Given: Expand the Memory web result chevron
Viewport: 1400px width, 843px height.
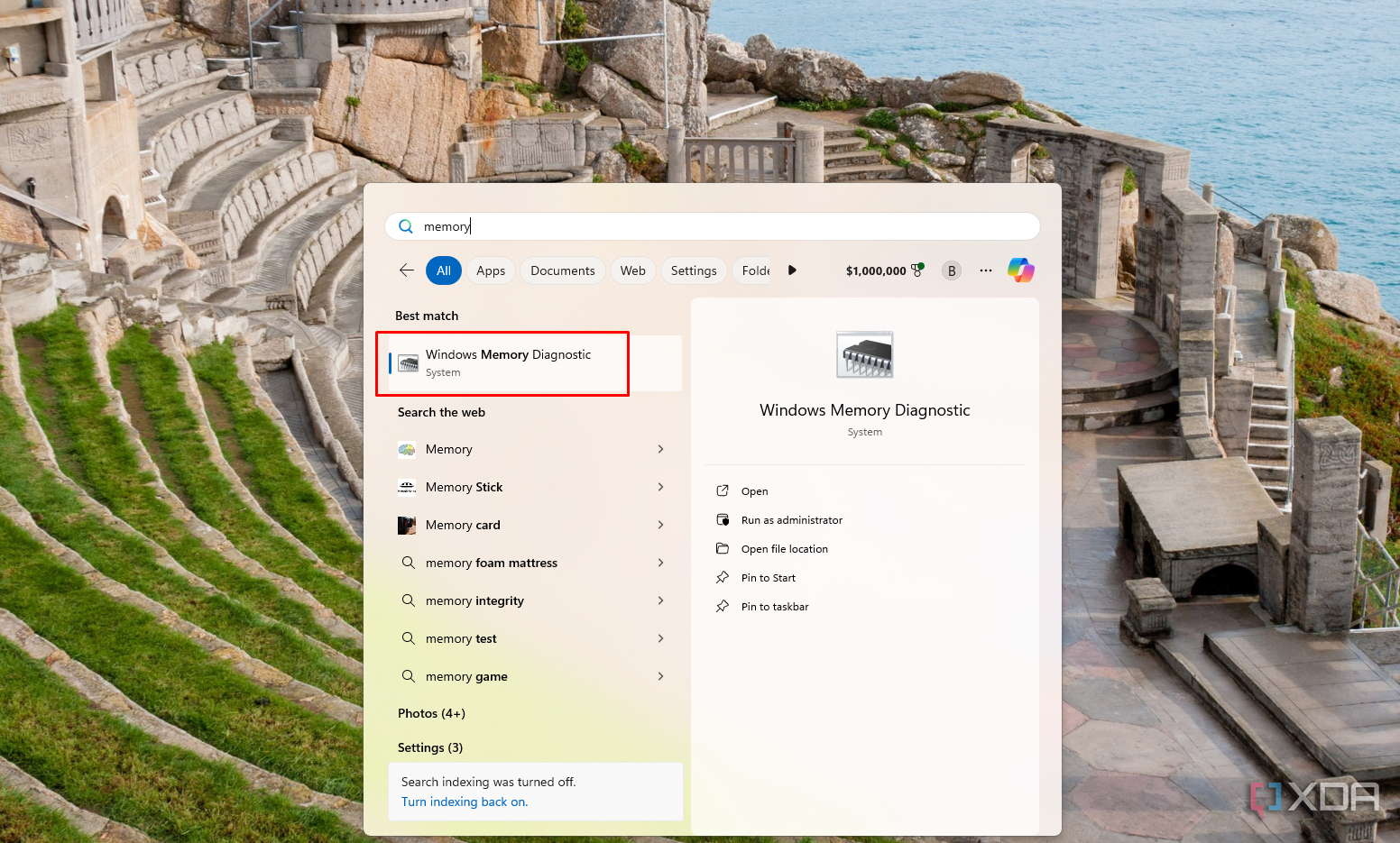Looking at the screenshot, I should pos(661,449).
